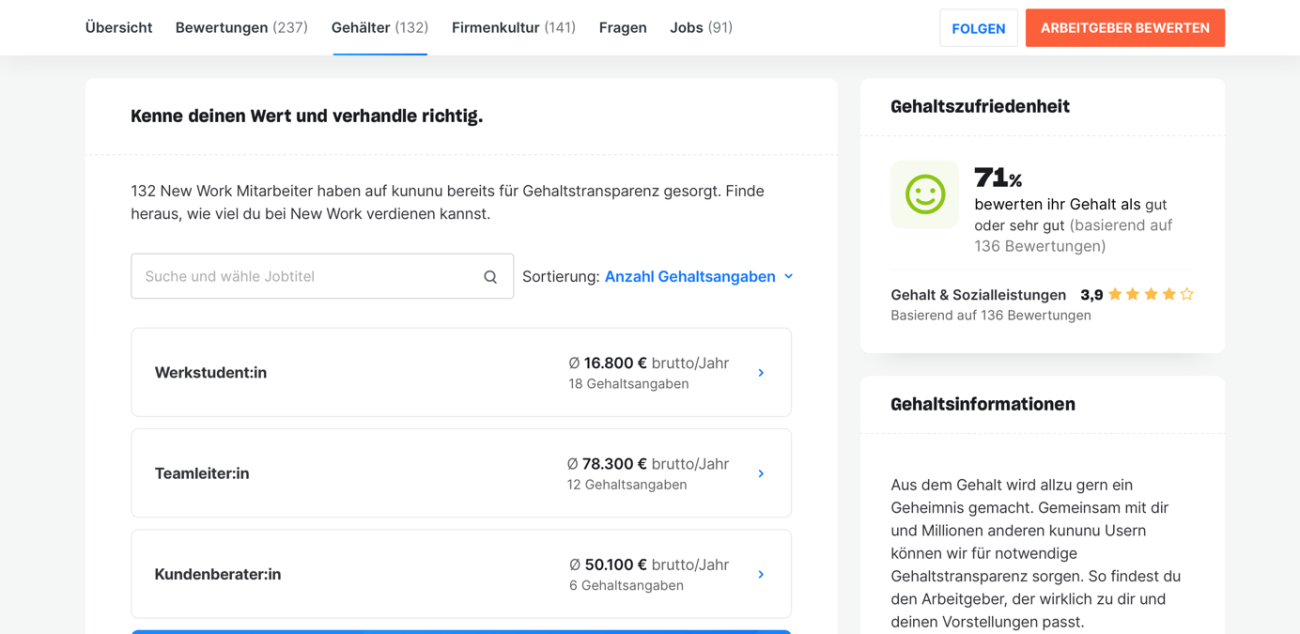The width and height of the screenshot is (1300, 634).
Task: Click the Kenne deinen Wert heading
Action: pos(307,116)
